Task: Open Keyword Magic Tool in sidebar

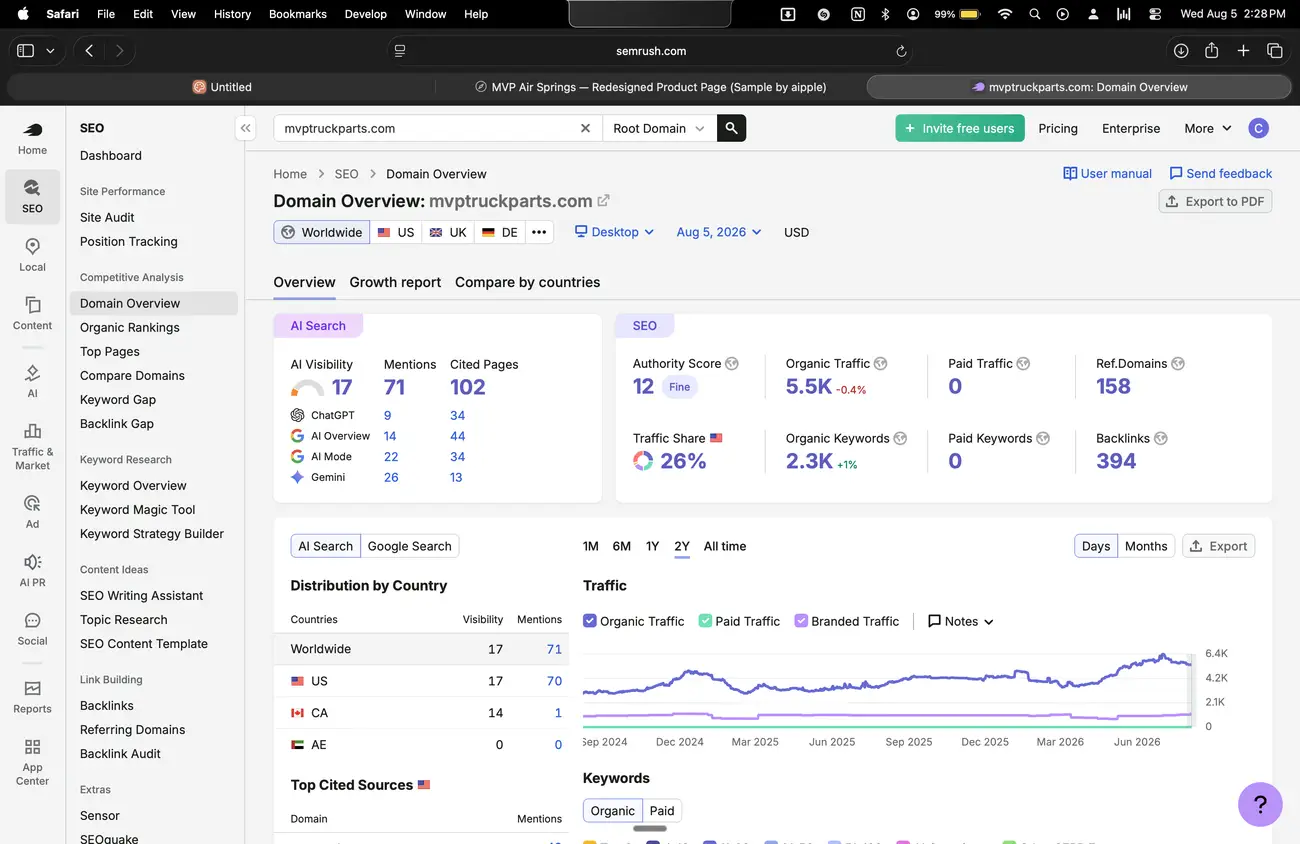Action: (138, 509)
